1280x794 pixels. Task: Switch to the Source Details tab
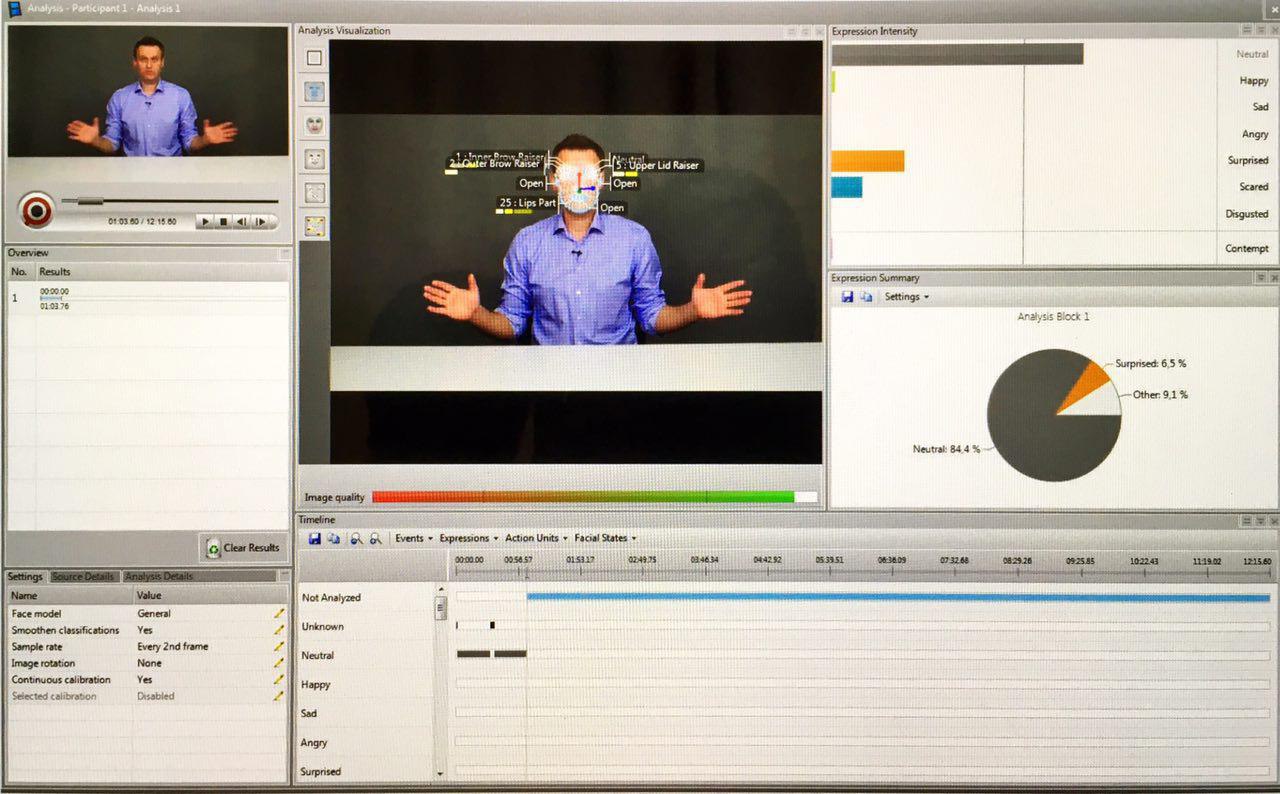[84, 577]
